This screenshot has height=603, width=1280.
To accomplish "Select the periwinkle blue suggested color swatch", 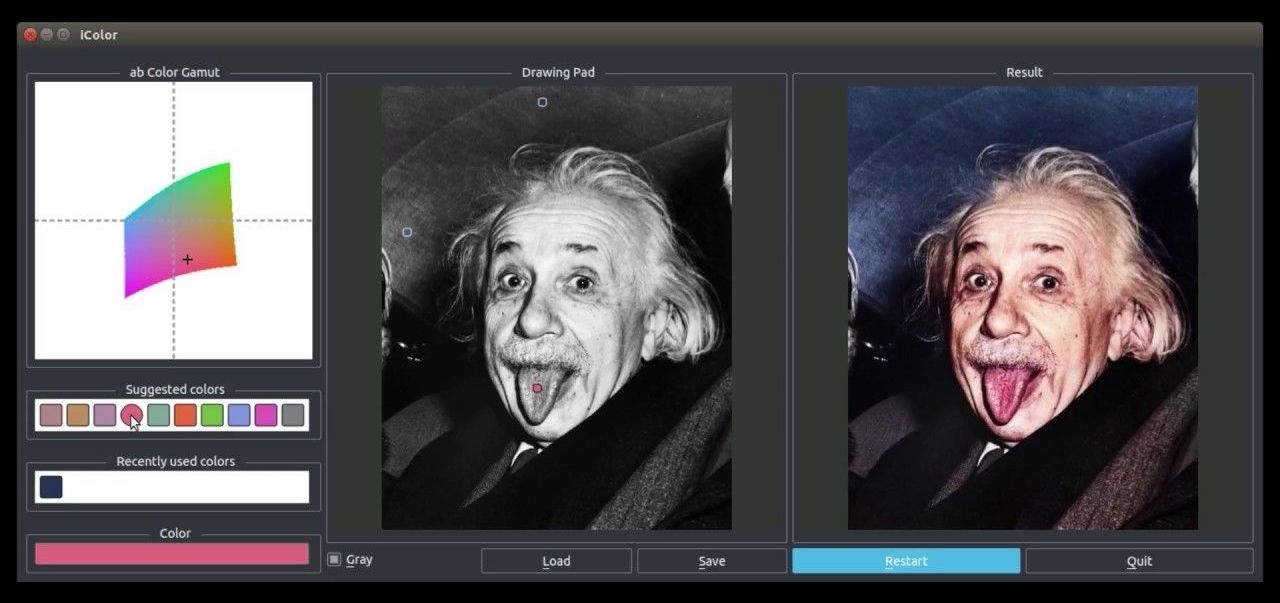I will [239, 415].
